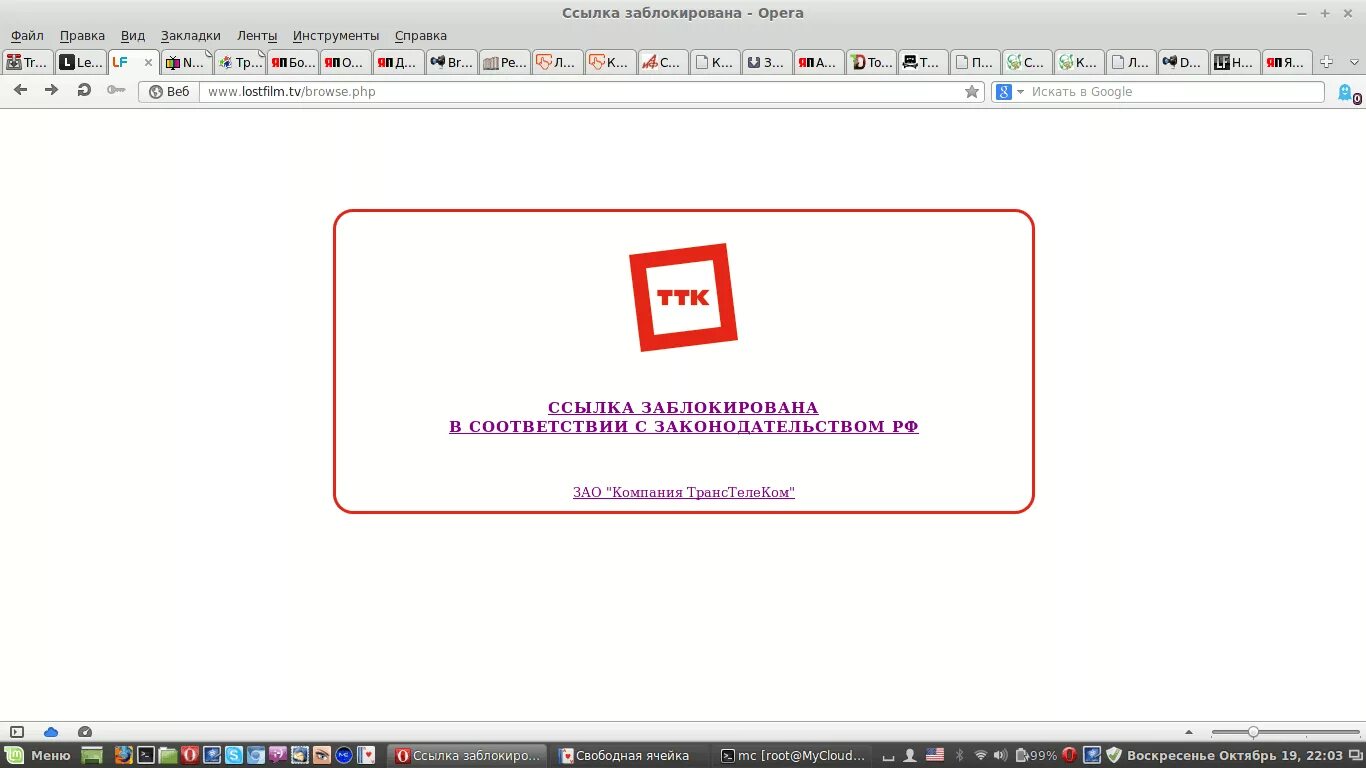Switch to the ЯП Д... tab
This screenshot has height=768, width=1366.
coord(399,62)
